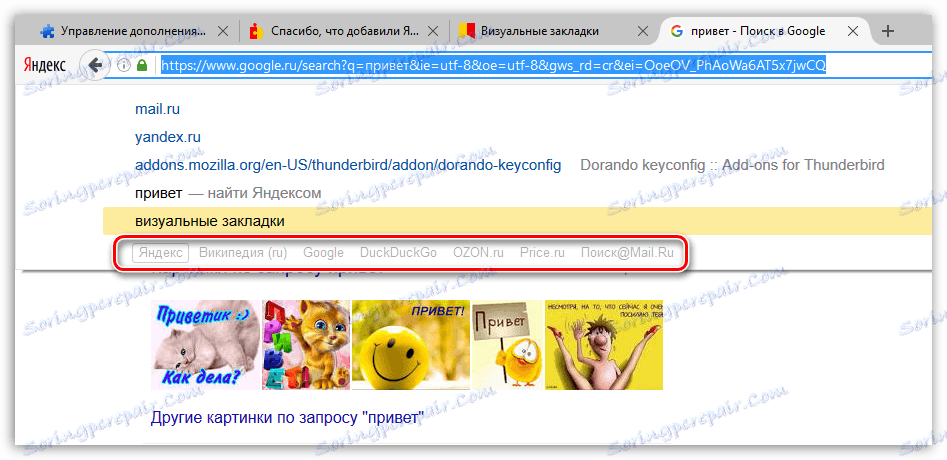The height and width of the screenshot is (460, 947).
Task: Open the Приветик kitten image
Action: 205,345
